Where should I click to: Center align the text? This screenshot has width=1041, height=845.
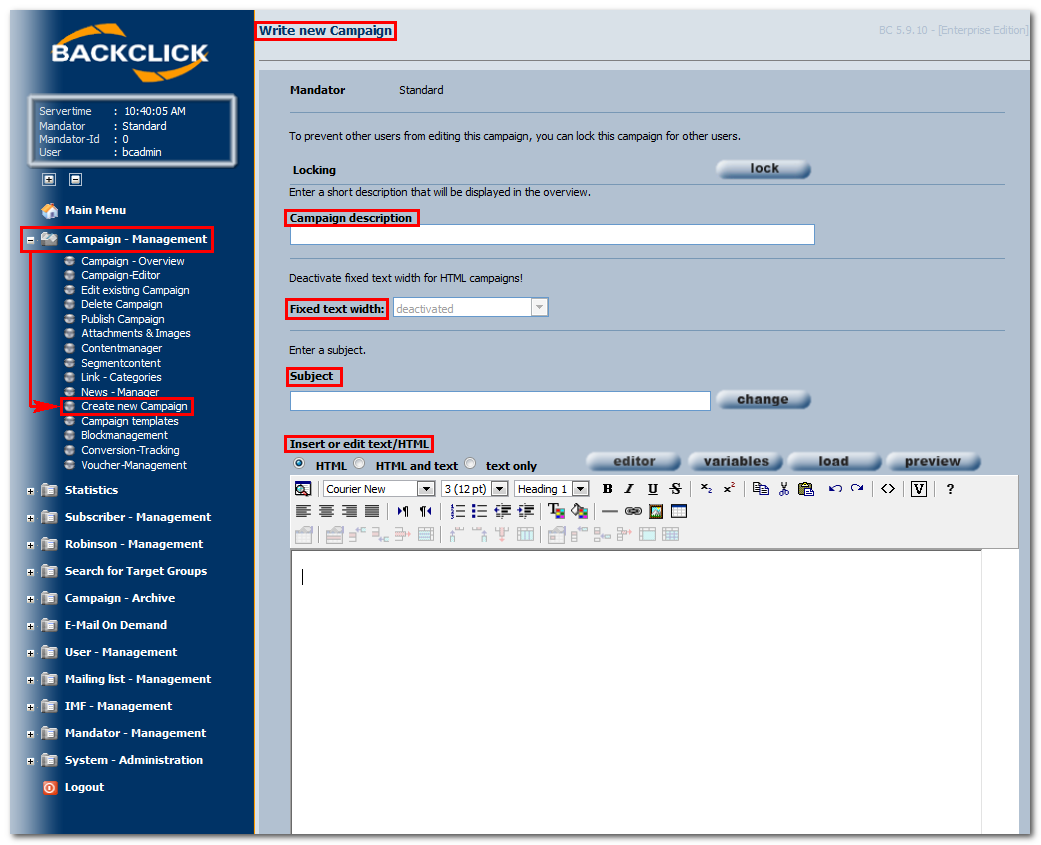coord(326,511)
